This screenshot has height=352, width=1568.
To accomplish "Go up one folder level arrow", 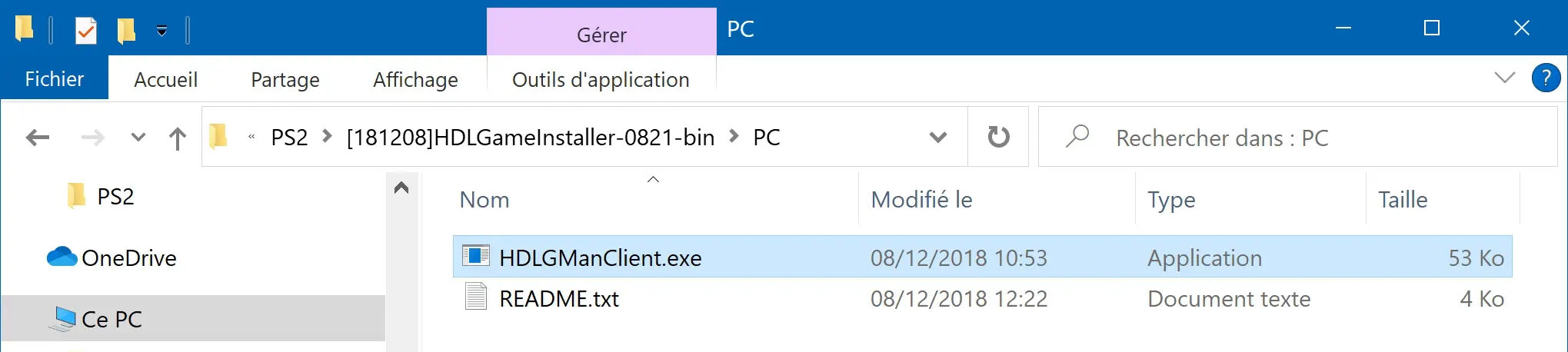I will [x=178, y=138].
